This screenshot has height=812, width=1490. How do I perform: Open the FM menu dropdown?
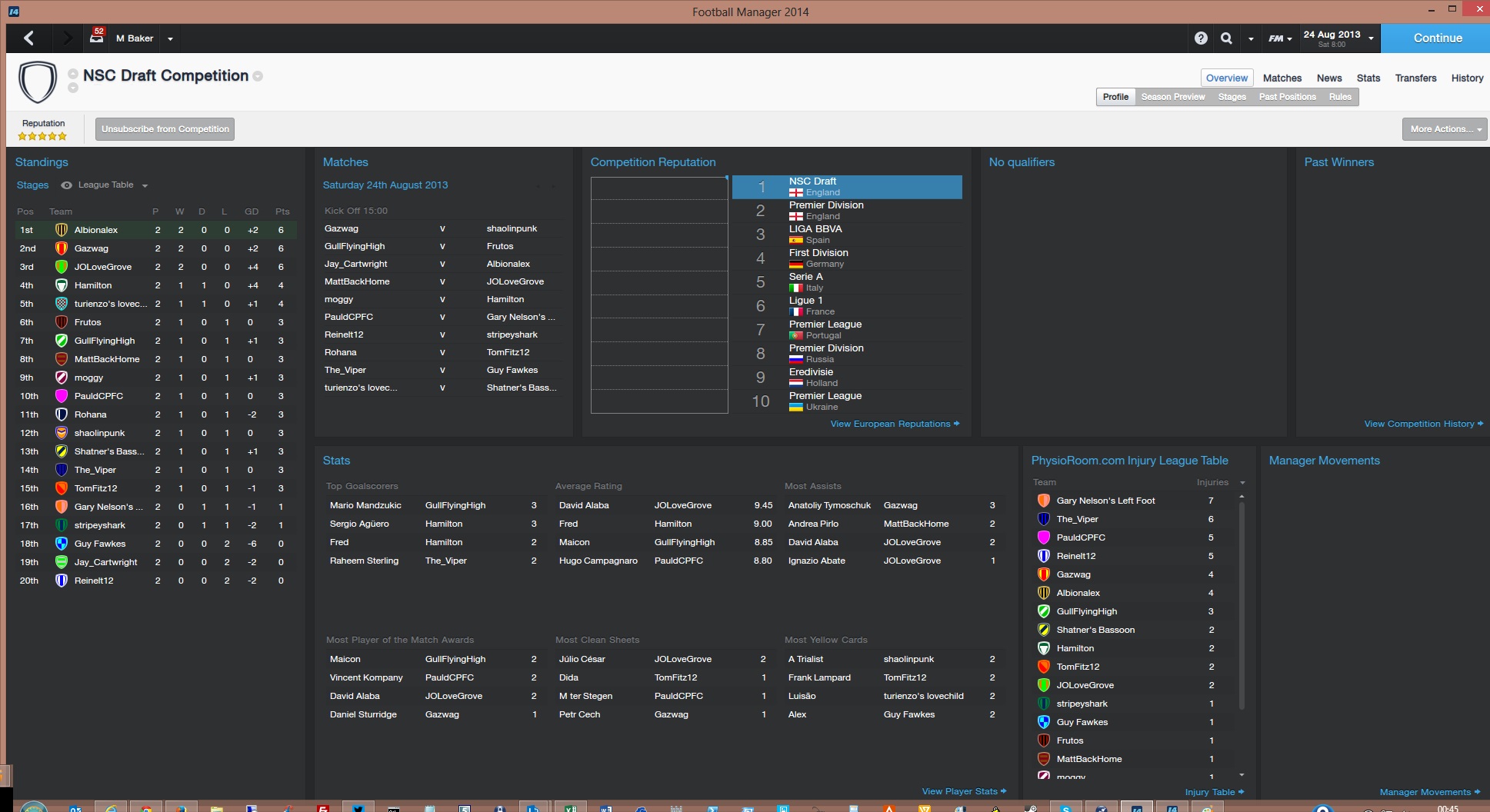coord(1280,38)
